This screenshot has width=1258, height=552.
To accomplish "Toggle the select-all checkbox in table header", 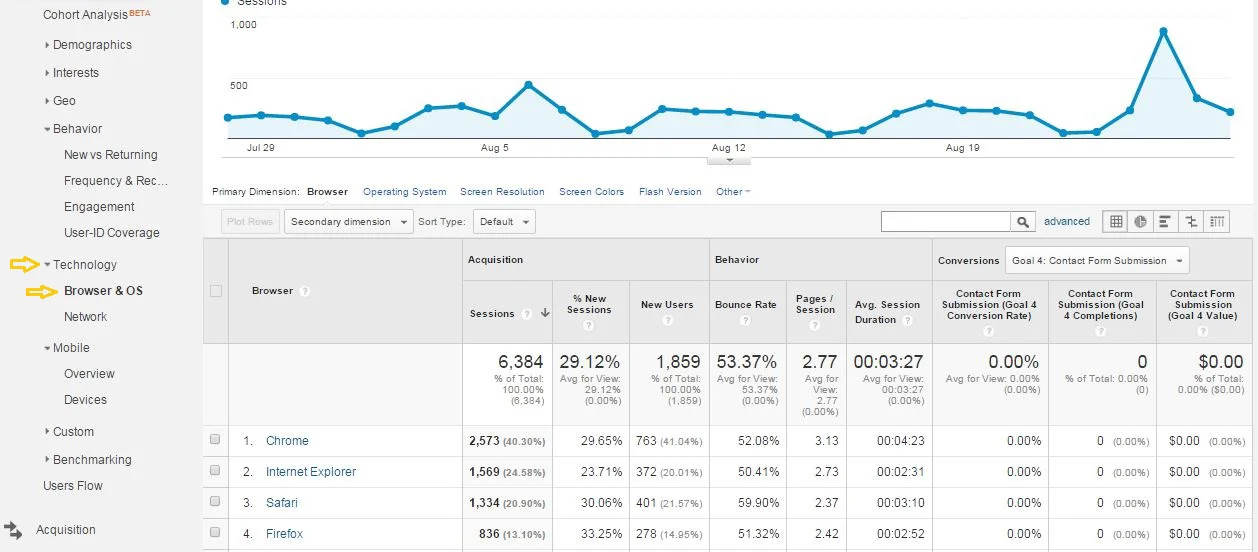I will (215, 291).
